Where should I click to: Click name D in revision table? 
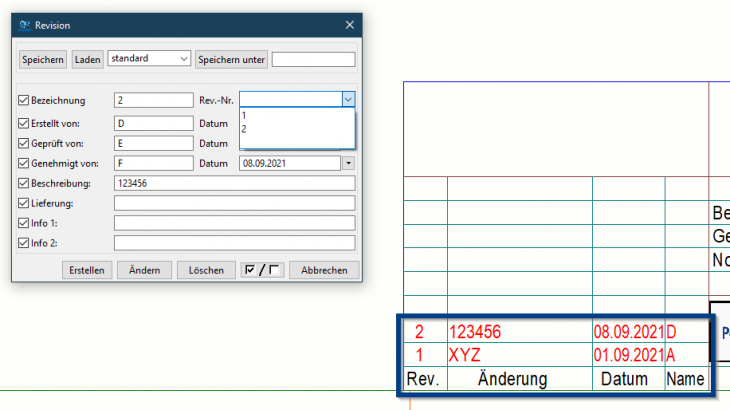click(671, 332)
